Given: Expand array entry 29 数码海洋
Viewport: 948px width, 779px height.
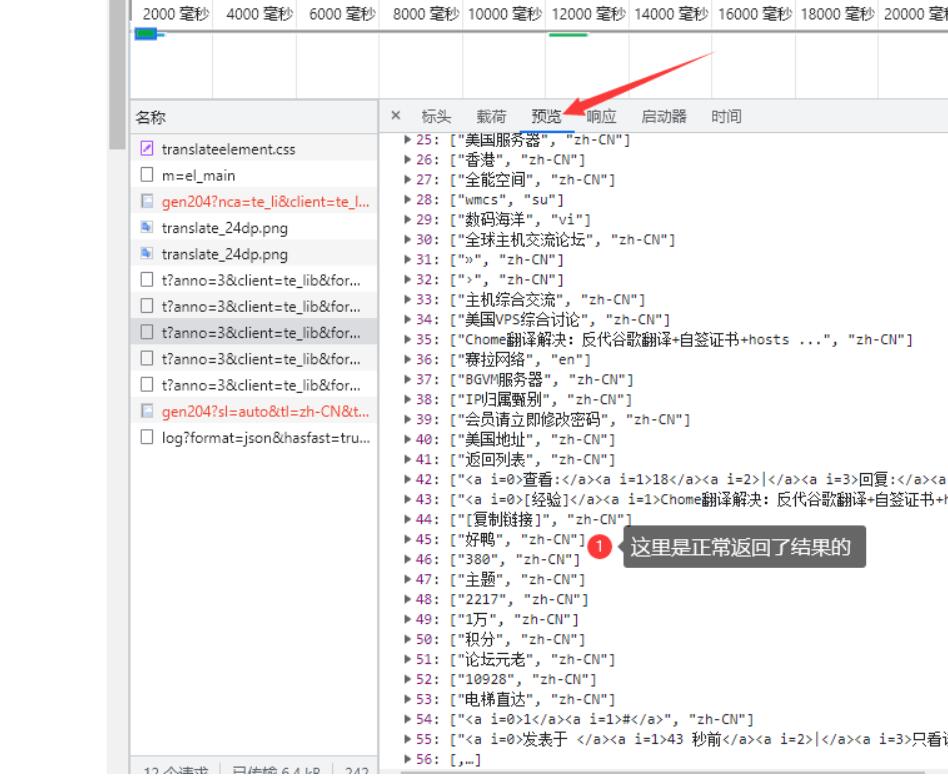Looking at the screenshot, I should (x=407, y=220).
